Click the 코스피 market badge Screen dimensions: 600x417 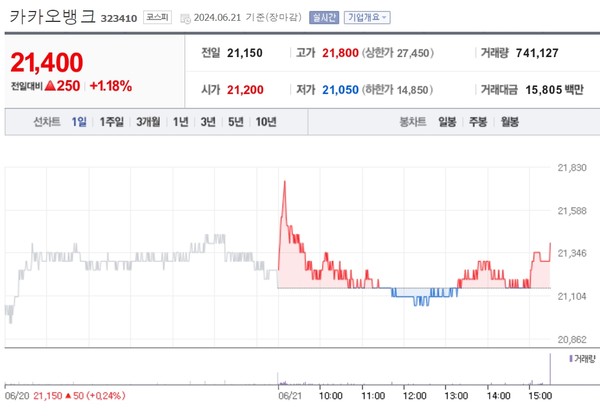[x=157, y=18]
